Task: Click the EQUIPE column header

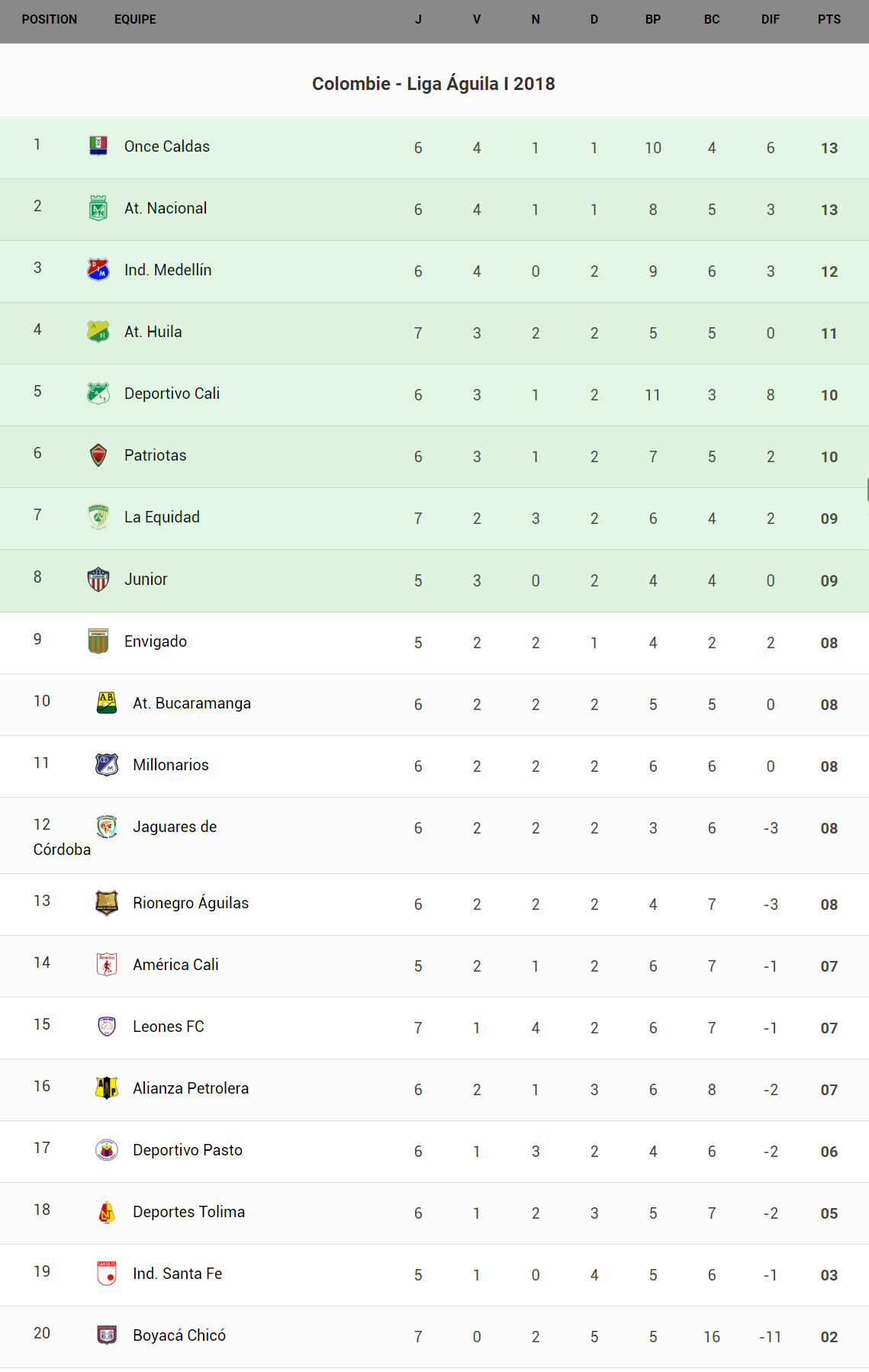Action: pyautogui.click(x=135, y=20)
